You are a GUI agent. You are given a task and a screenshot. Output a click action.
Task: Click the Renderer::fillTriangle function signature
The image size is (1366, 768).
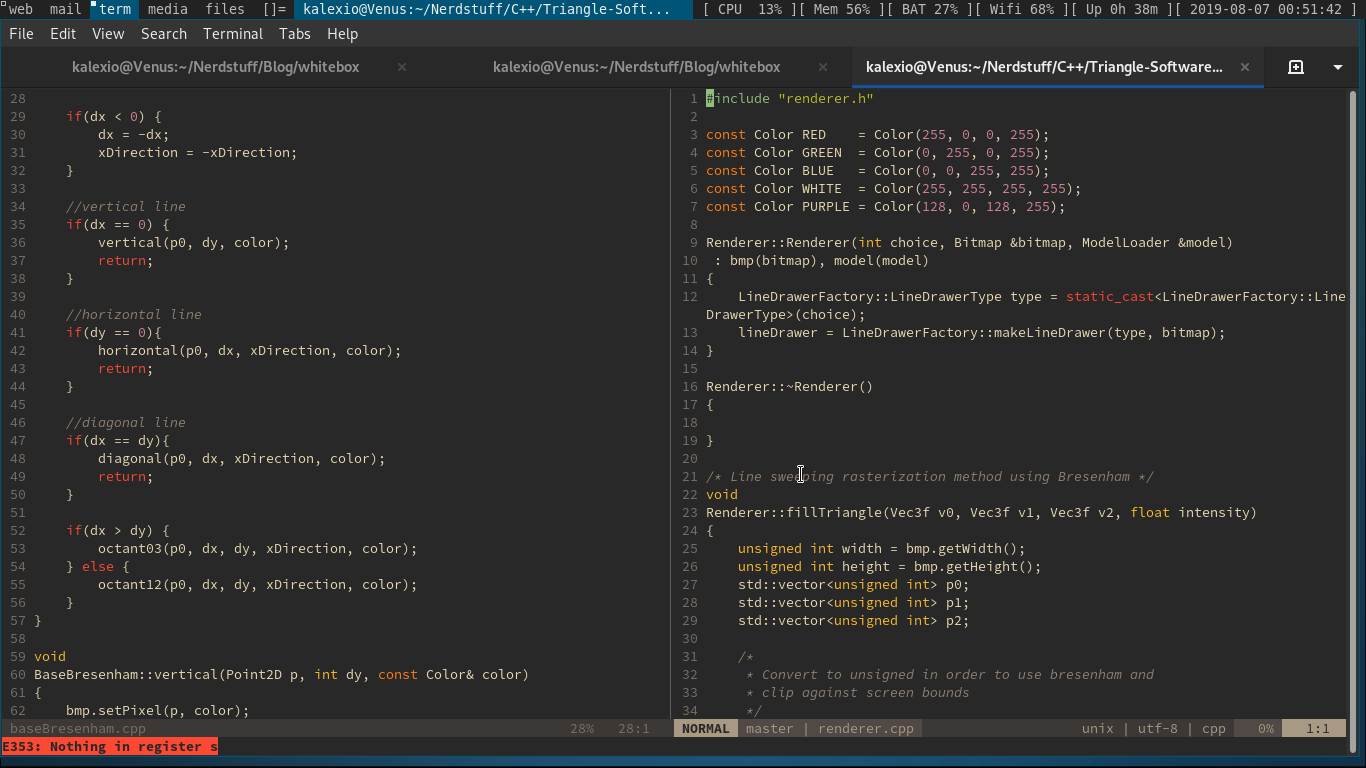[982, 513]
